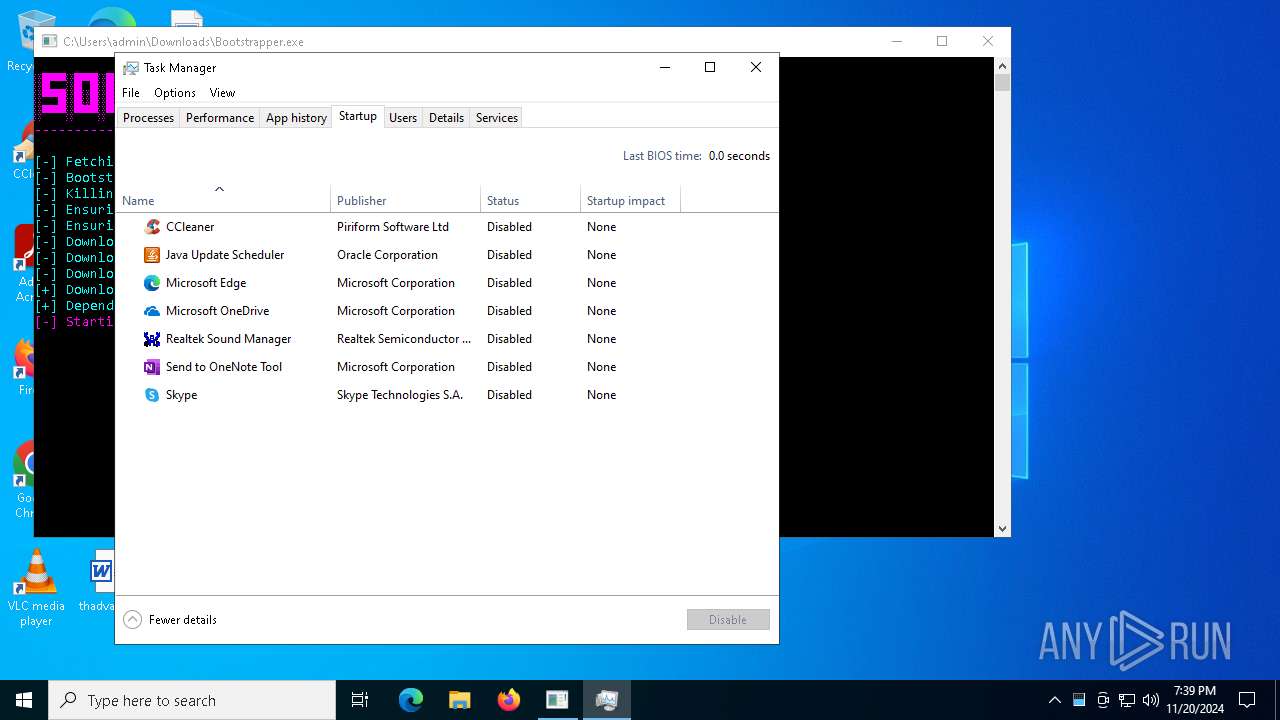Switch to the Details tab
Image resolution: width=1280 pixels, height=720 pixels.
446,118
